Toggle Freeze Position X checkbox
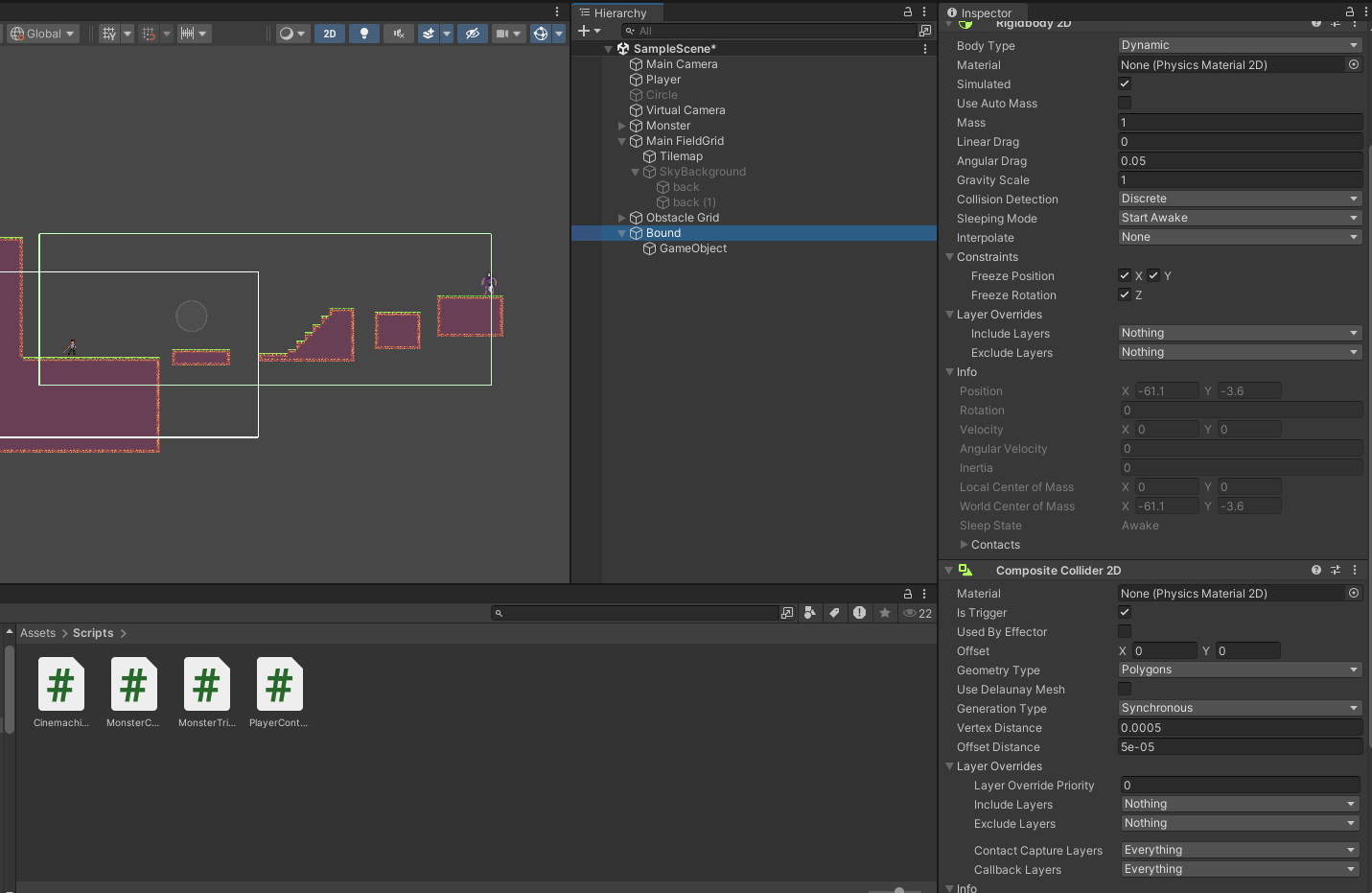The width and height of the screenshot is (1372, 893). pyautogui.click(x=1125, y=275)
